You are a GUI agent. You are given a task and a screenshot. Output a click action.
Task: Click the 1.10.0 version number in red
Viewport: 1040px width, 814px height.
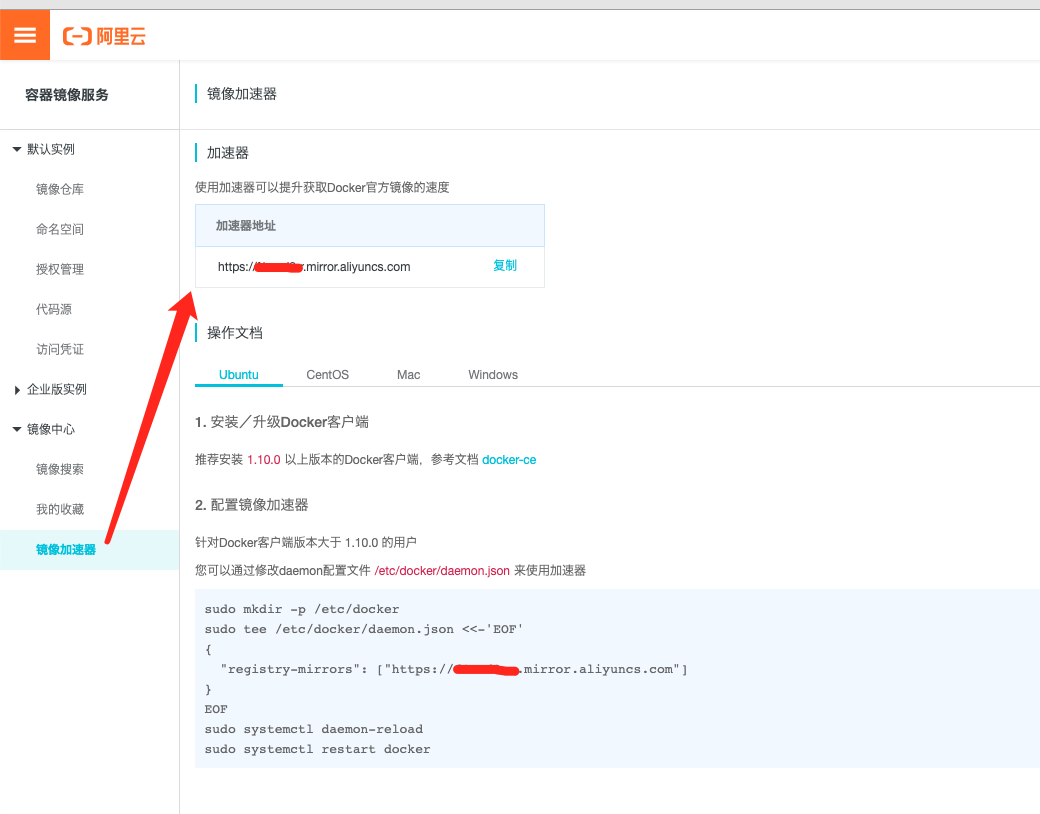coord(264,460)
